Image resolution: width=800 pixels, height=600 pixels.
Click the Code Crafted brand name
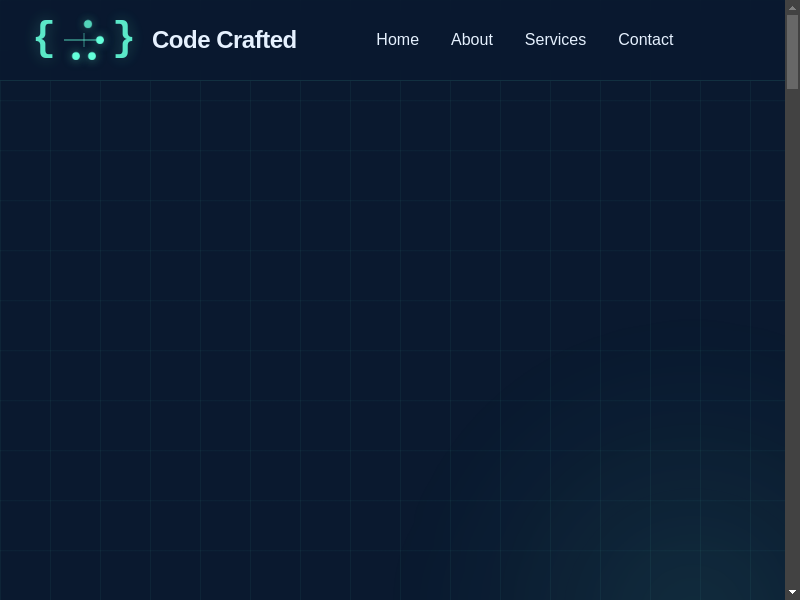tap(224, 40)
